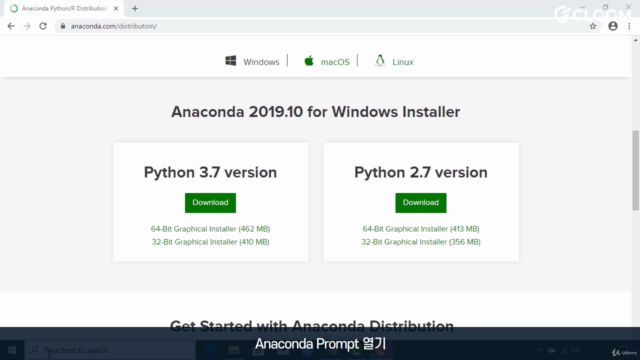640x360 pixels.
Task: Choose the Windows installer tab
Action: coord(261,62)
